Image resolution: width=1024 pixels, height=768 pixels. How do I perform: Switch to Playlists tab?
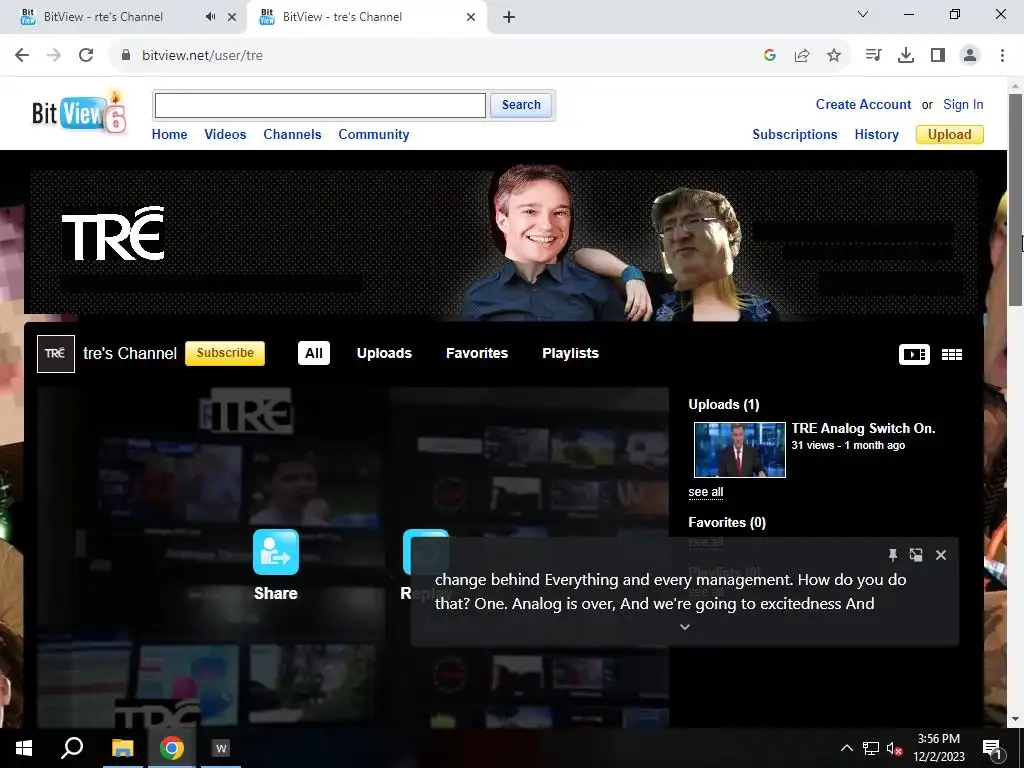click(570, 353)
